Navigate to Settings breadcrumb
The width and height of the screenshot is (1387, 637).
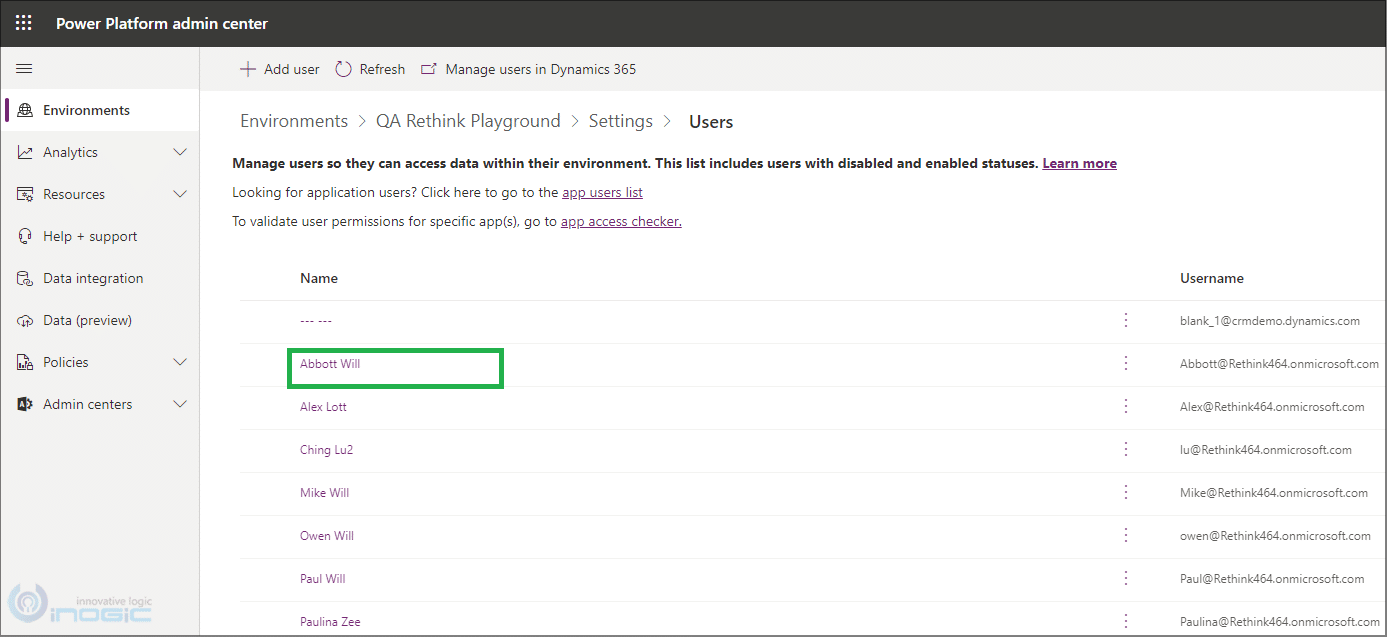pyautogui.click(x=620, y=121)
